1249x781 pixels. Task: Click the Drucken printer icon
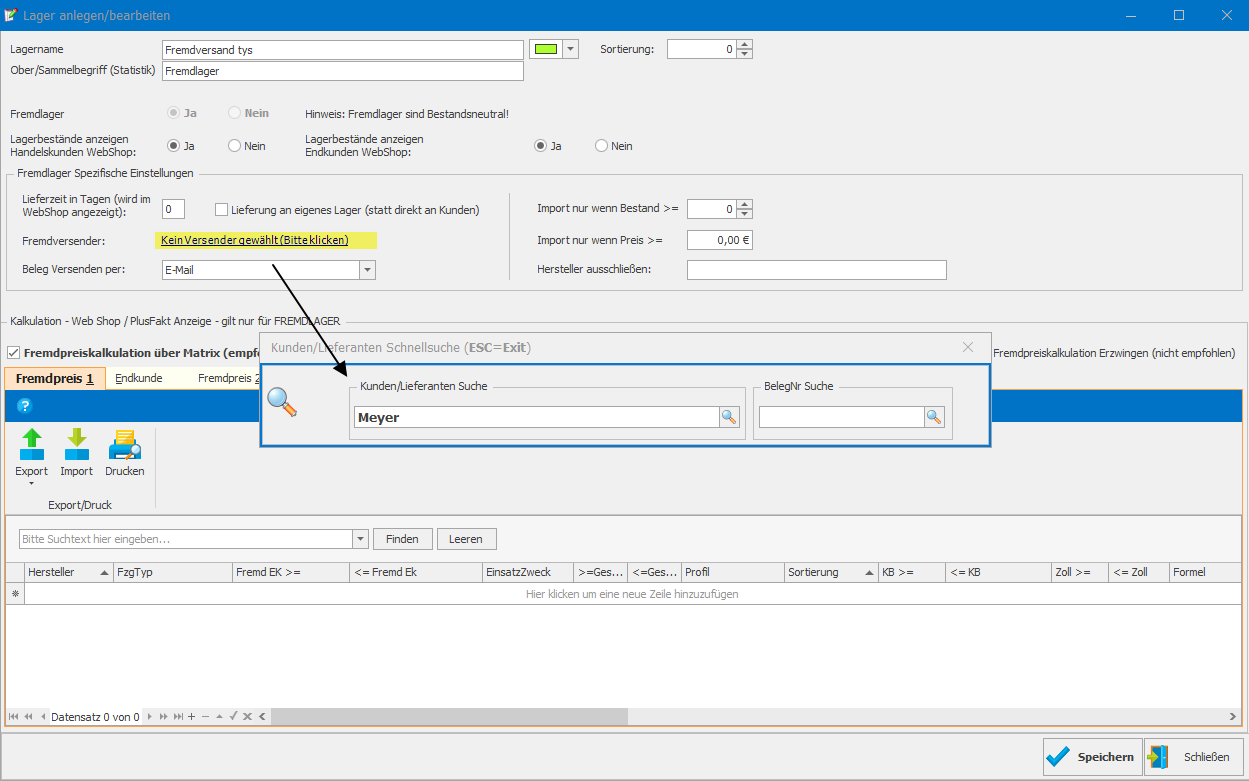tap(124, 445)
